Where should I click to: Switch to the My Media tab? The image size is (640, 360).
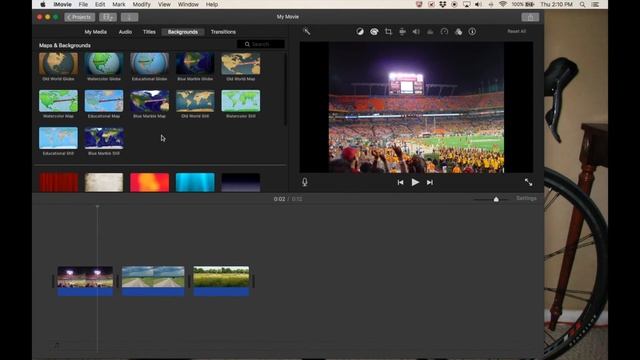click(96, 32)
